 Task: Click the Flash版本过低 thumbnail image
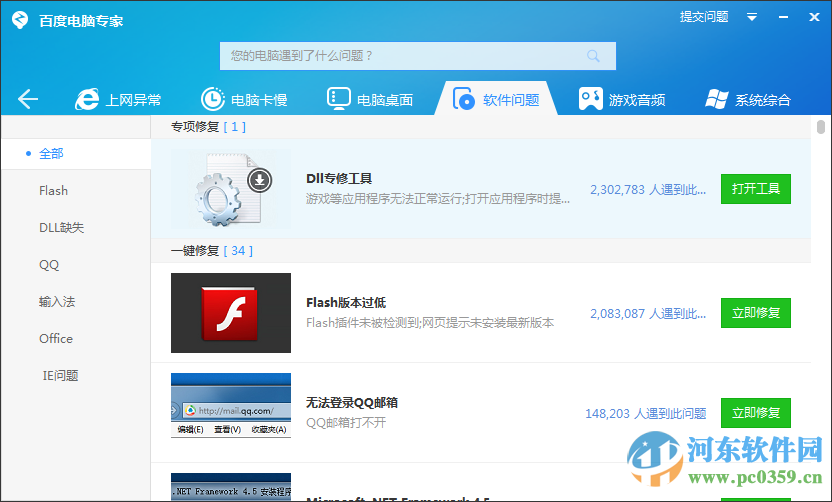point(231,313)
